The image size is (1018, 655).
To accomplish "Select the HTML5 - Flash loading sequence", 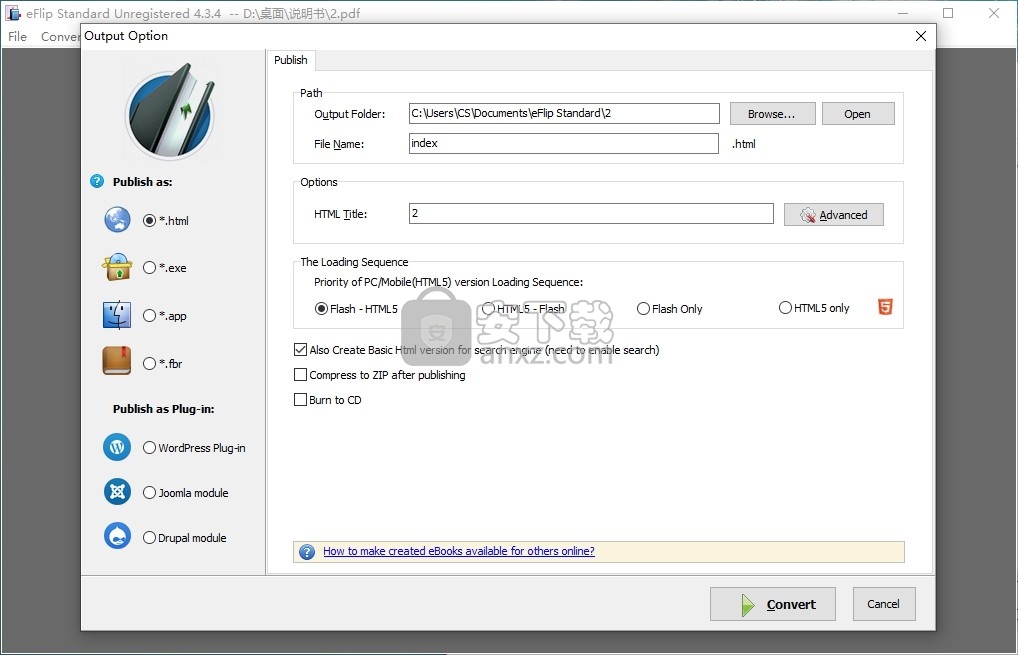I will pyautogui.click(x=523, y=309).
